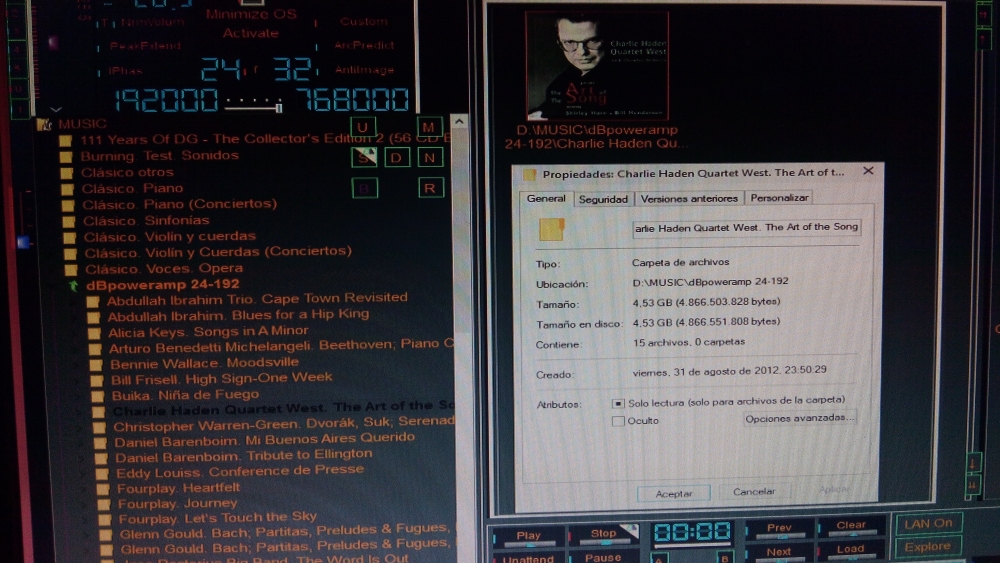Viewport: 1000px width, 563px height.
Task: Select Abdullah Ibrahim. Blues for a Hip King
Action: point(238,315)
